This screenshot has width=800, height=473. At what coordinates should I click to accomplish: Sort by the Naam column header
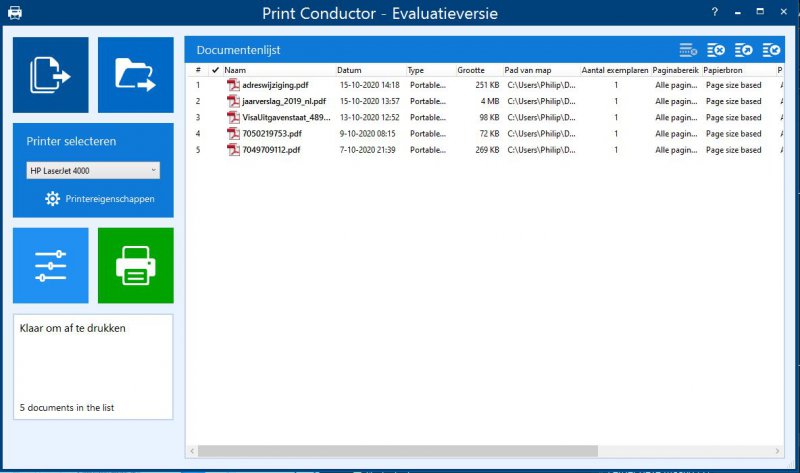(x=235, y=70)
